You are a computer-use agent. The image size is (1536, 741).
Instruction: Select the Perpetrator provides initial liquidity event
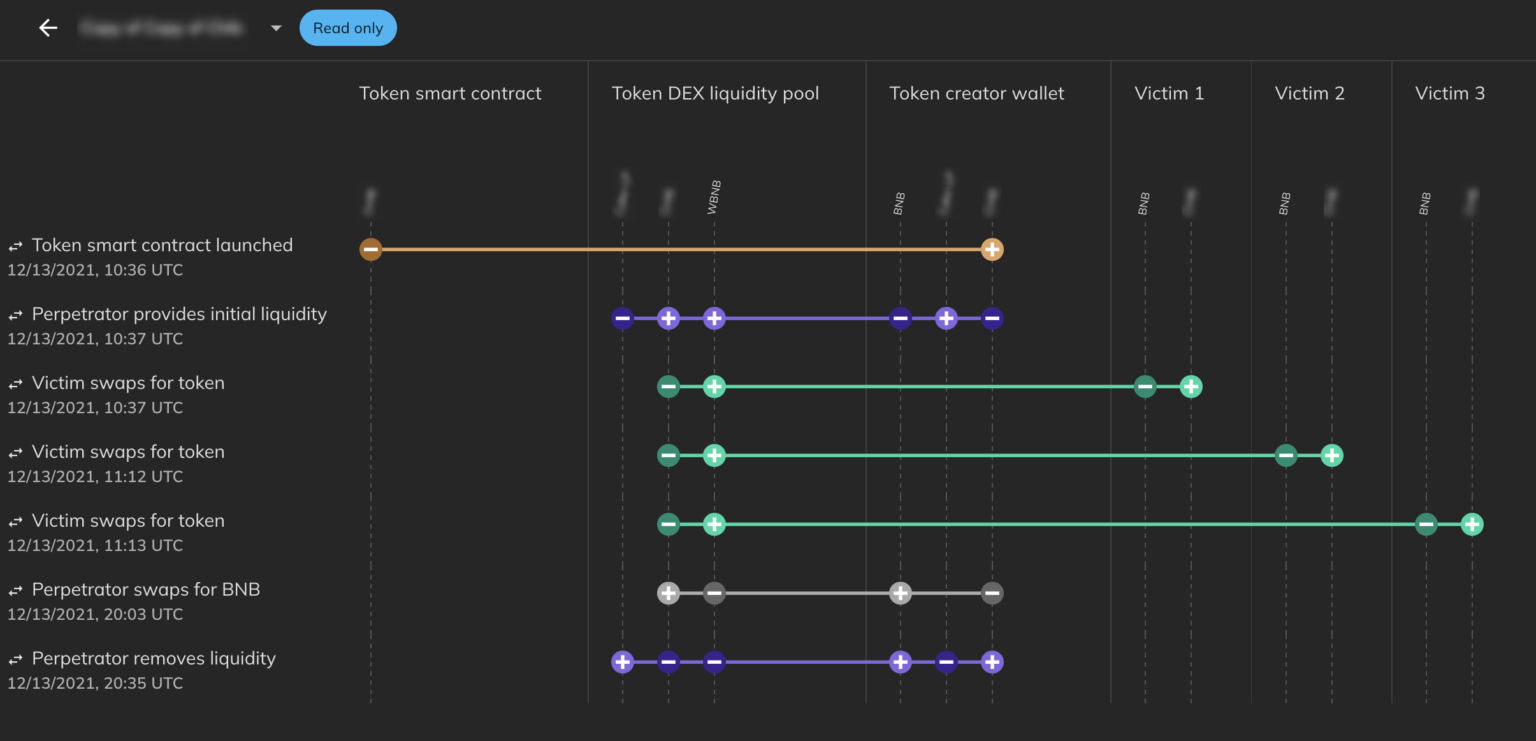[x=179, y=314]
